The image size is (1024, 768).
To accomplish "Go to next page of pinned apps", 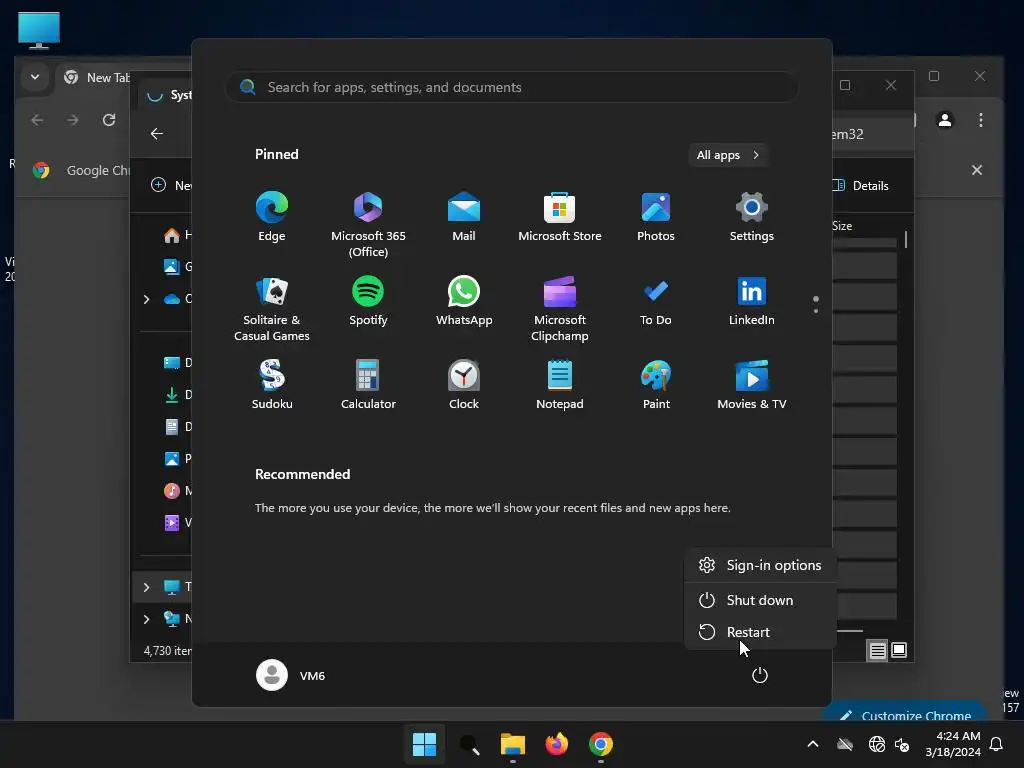I will [816, 311].
